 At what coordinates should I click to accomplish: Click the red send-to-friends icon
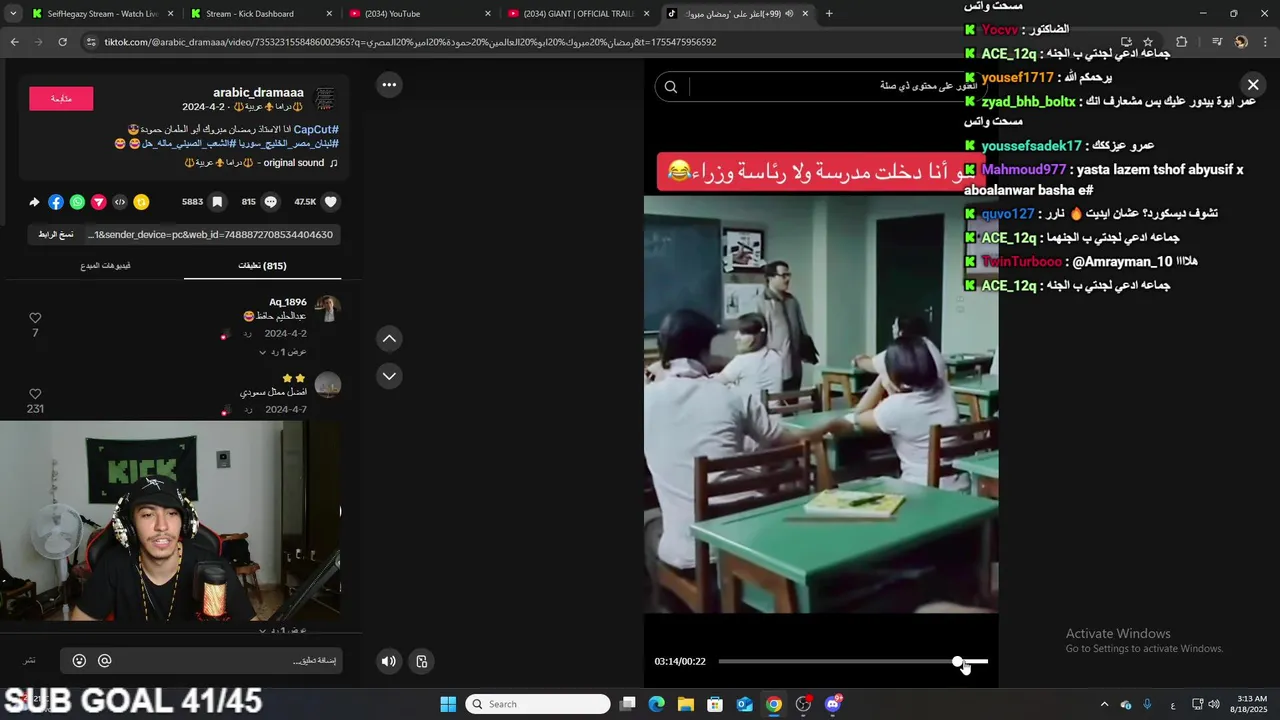98,202
